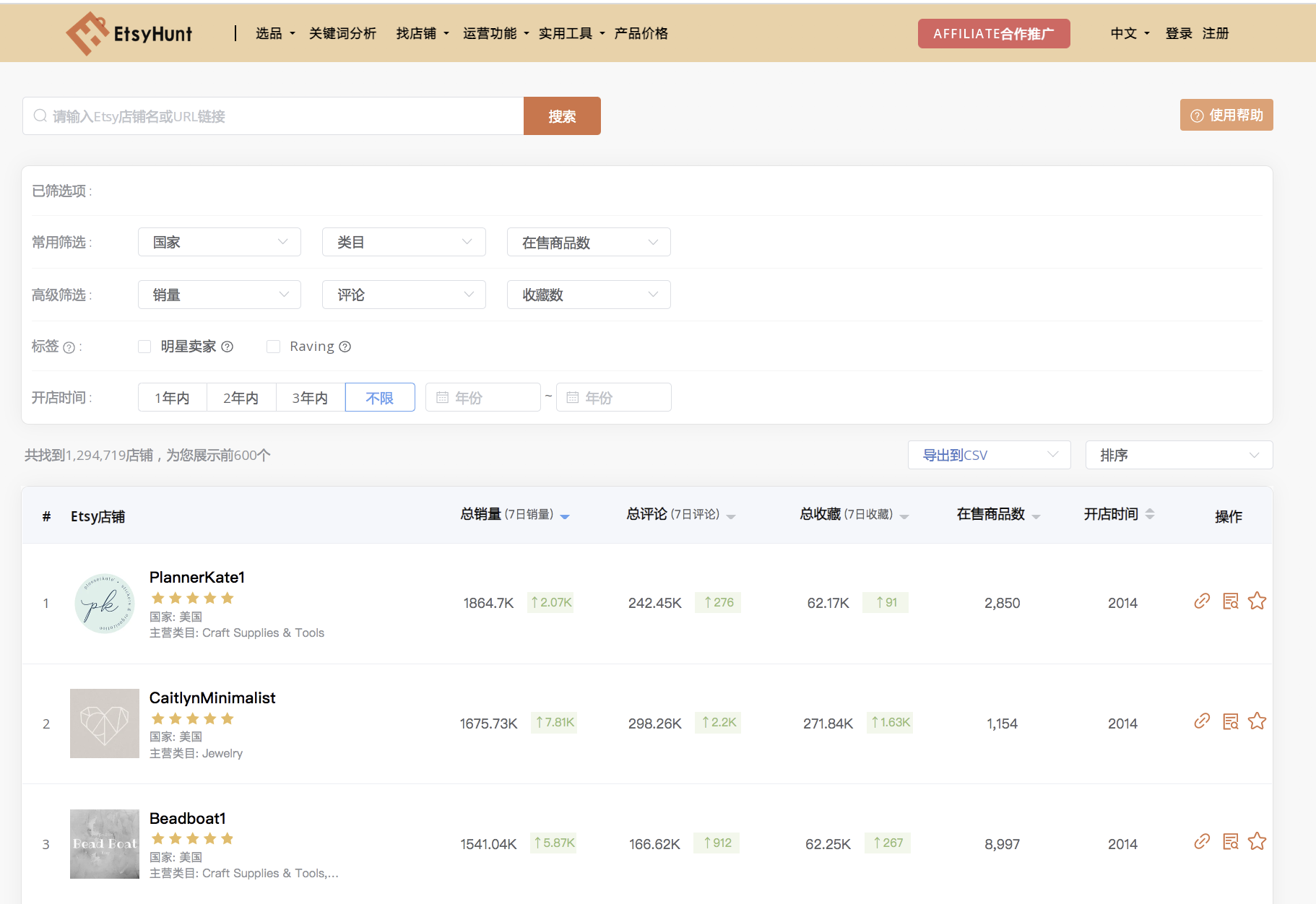This screenshot has width=1316, height=904.
Task: Favorite CaitlynMinimalist with star icon
Action: coord(1257,721)
